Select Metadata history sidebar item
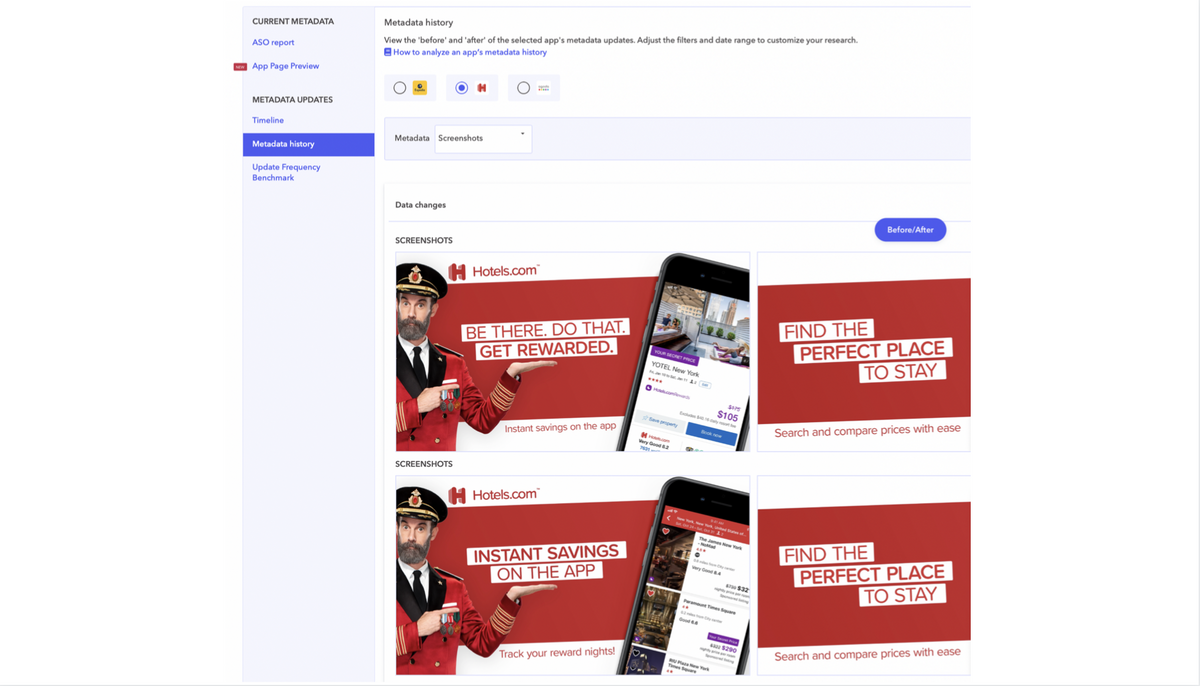The height and width of the screenshot is (686, 1200). click(x=309, y=144)
